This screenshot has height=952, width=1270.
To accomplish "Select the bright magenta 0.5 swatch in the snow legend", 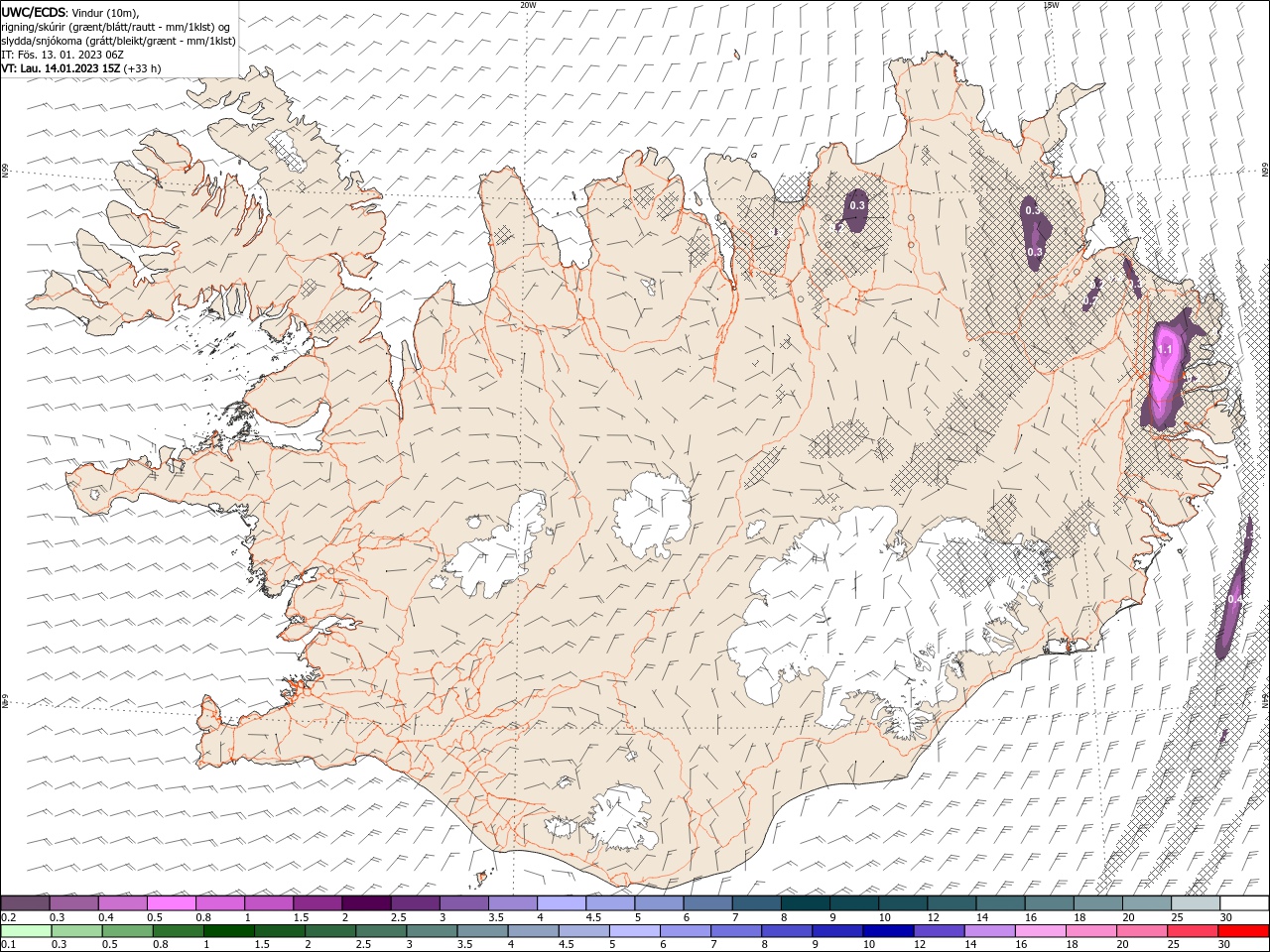I will [171, 903].
